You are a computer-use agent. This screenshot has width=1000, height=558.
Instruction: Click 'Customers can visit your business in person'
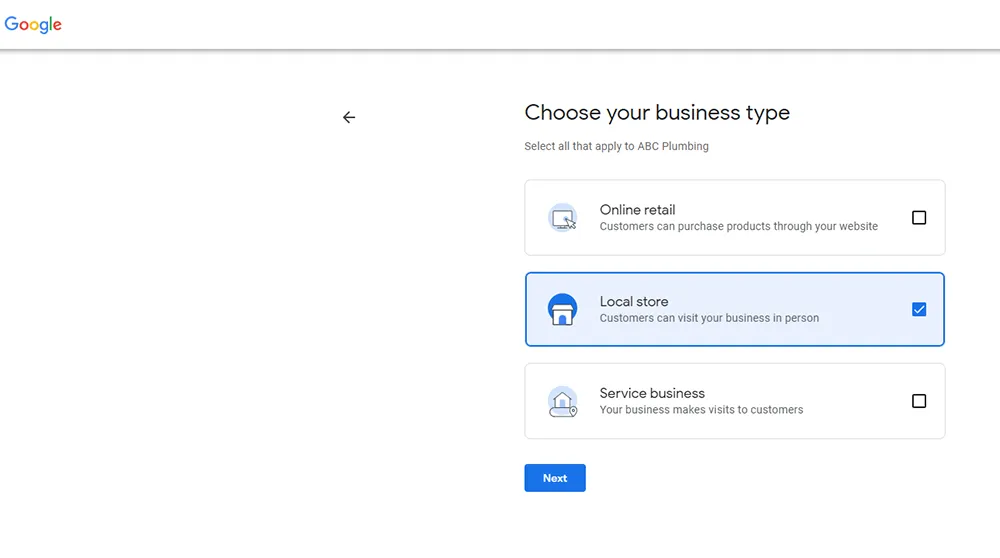[709, 318]
